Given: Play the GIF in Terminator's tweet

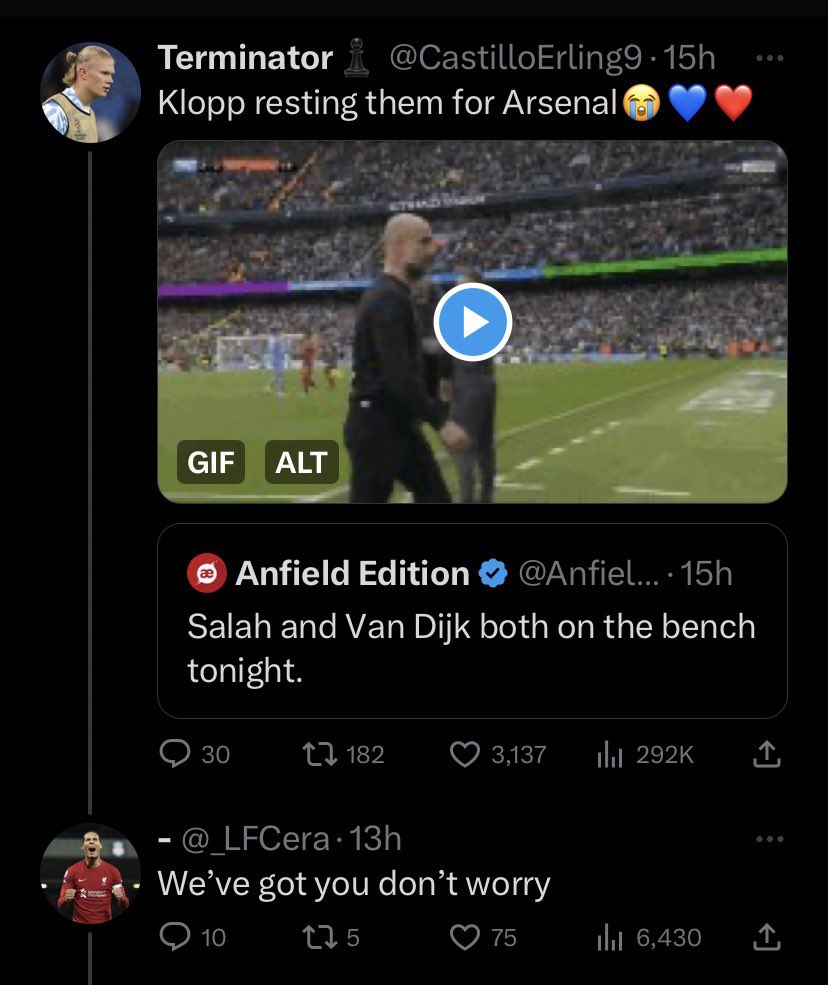Looking at the screenshot, I should pyautogui.click(x=473, y=322).
